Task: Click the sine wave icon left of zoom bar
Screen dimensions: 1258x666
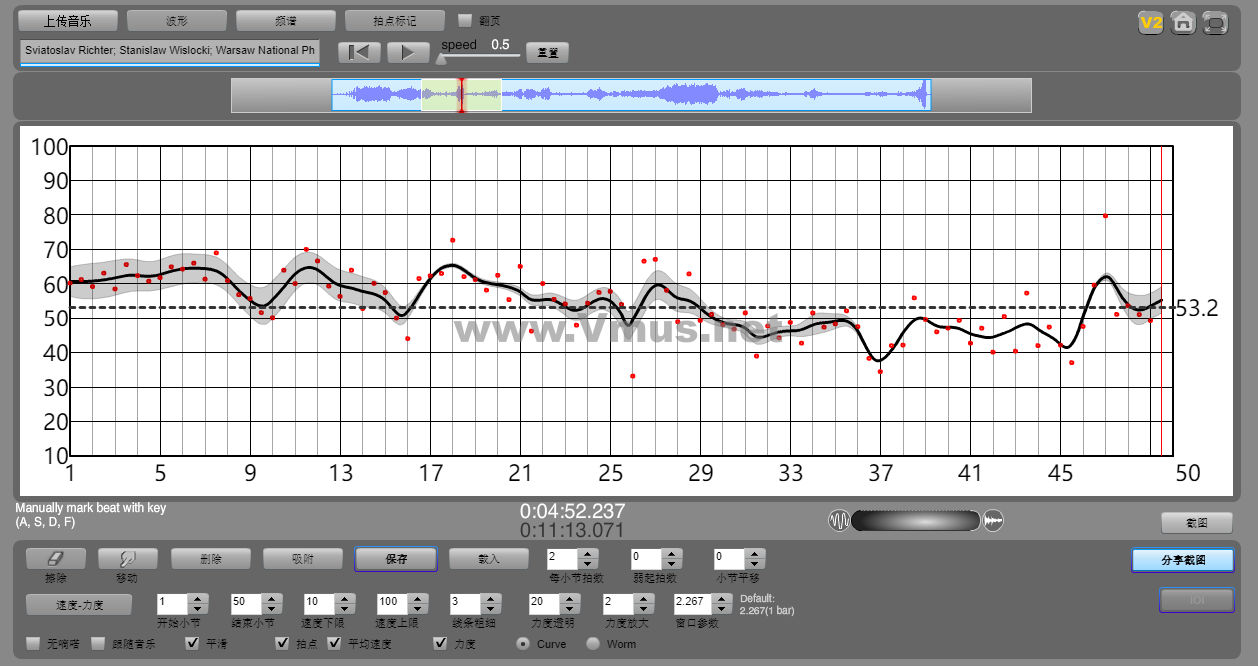Action: [838, 521]
